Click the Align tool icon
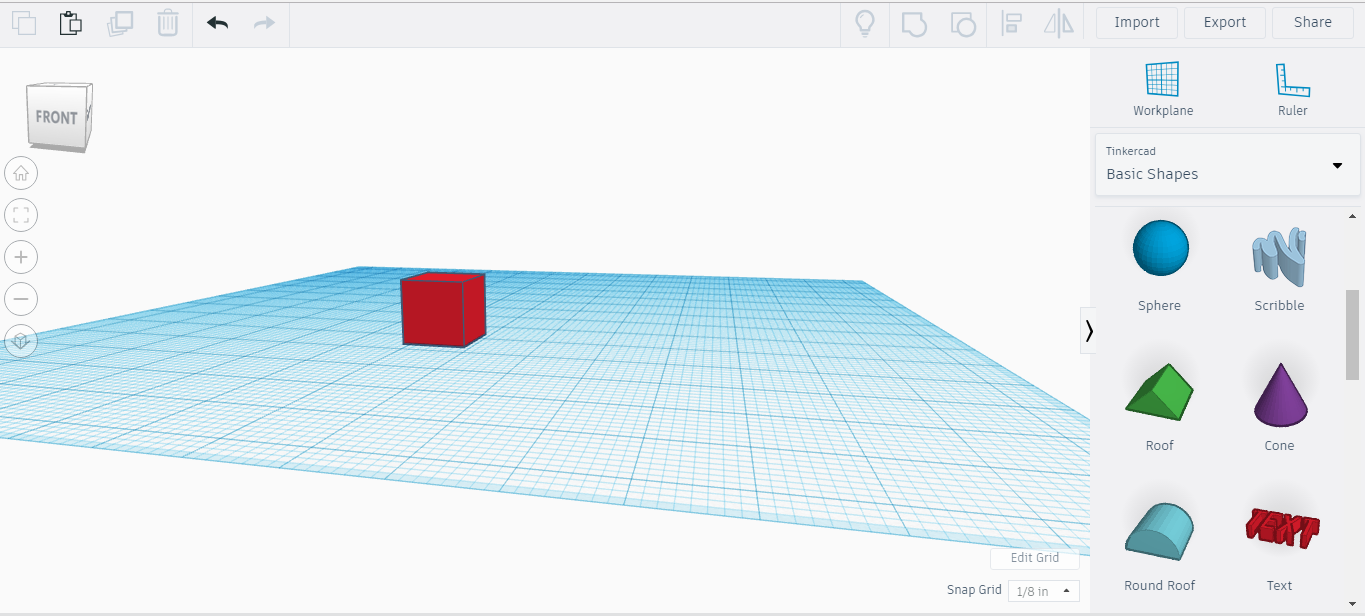 [x=1011, y=24]
